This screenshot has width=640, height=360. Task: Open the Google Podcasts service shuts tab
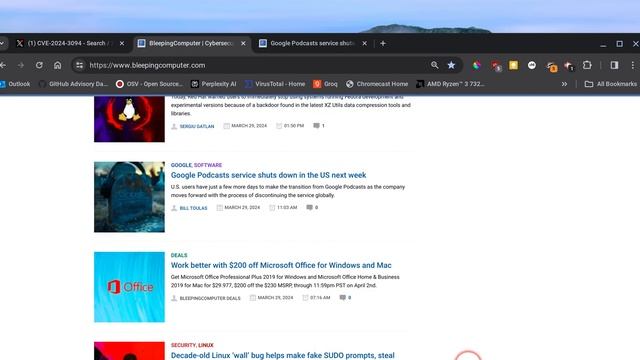point(308,43)
